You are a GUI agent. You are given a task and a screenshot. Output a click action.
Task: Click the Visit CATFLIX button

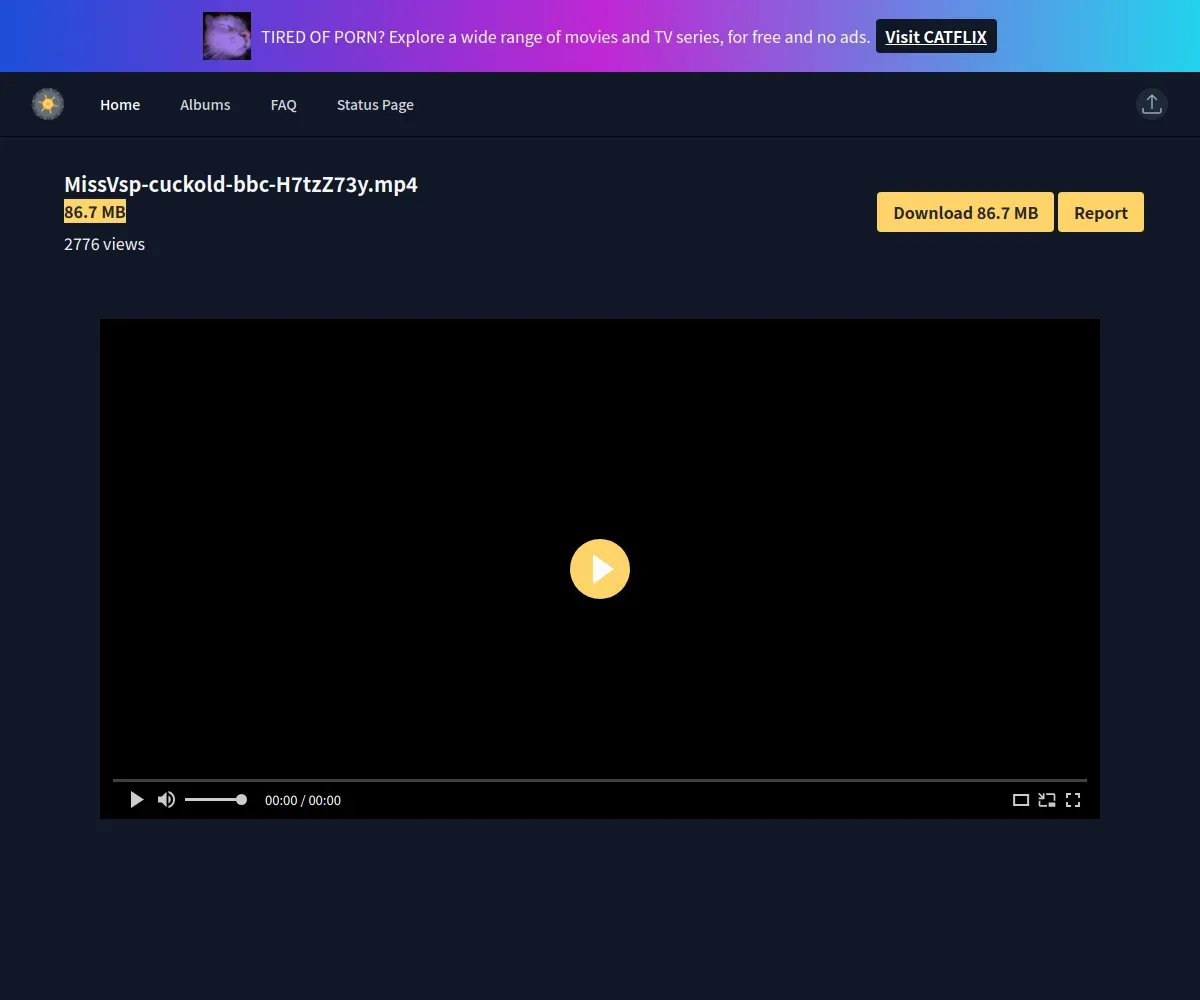pos(936,36)
